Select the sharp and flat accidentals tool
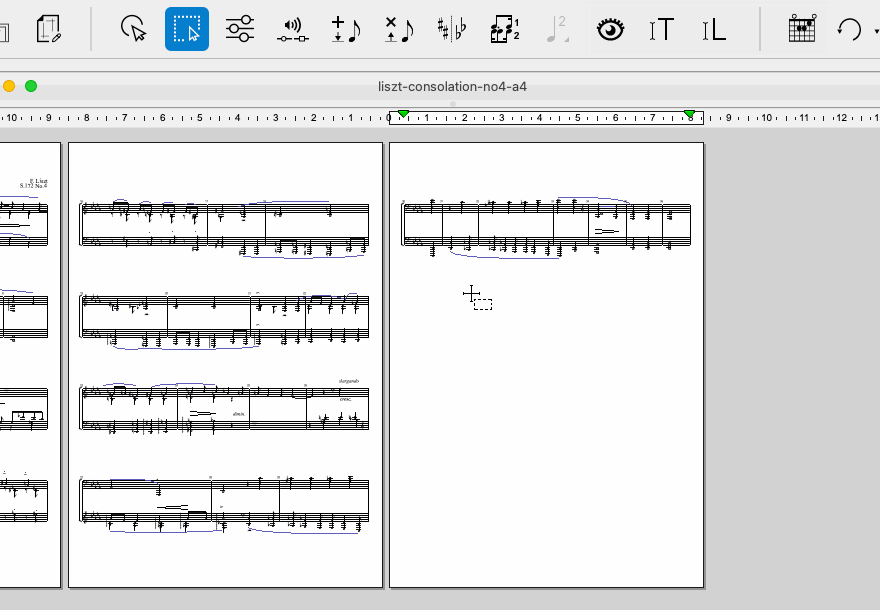Image resolution: width=880 pixels, height=610 pixels. click(452, 29)
